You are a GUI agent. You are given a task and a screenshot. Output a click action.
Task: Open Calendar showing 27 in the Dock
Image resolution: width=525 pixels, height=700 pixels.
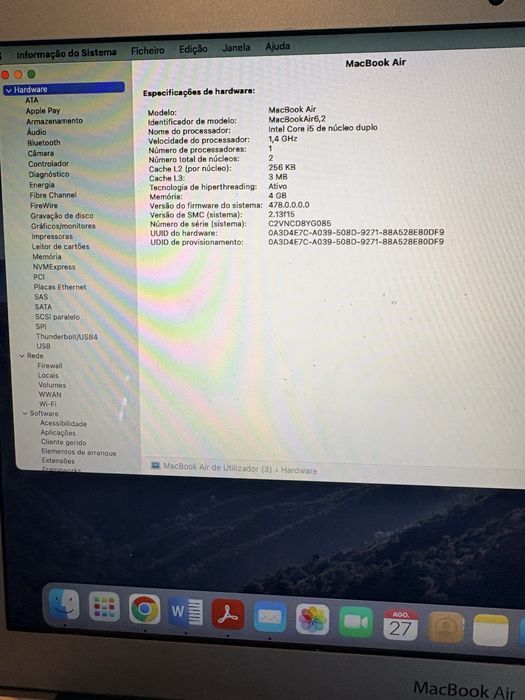(400, 625)
